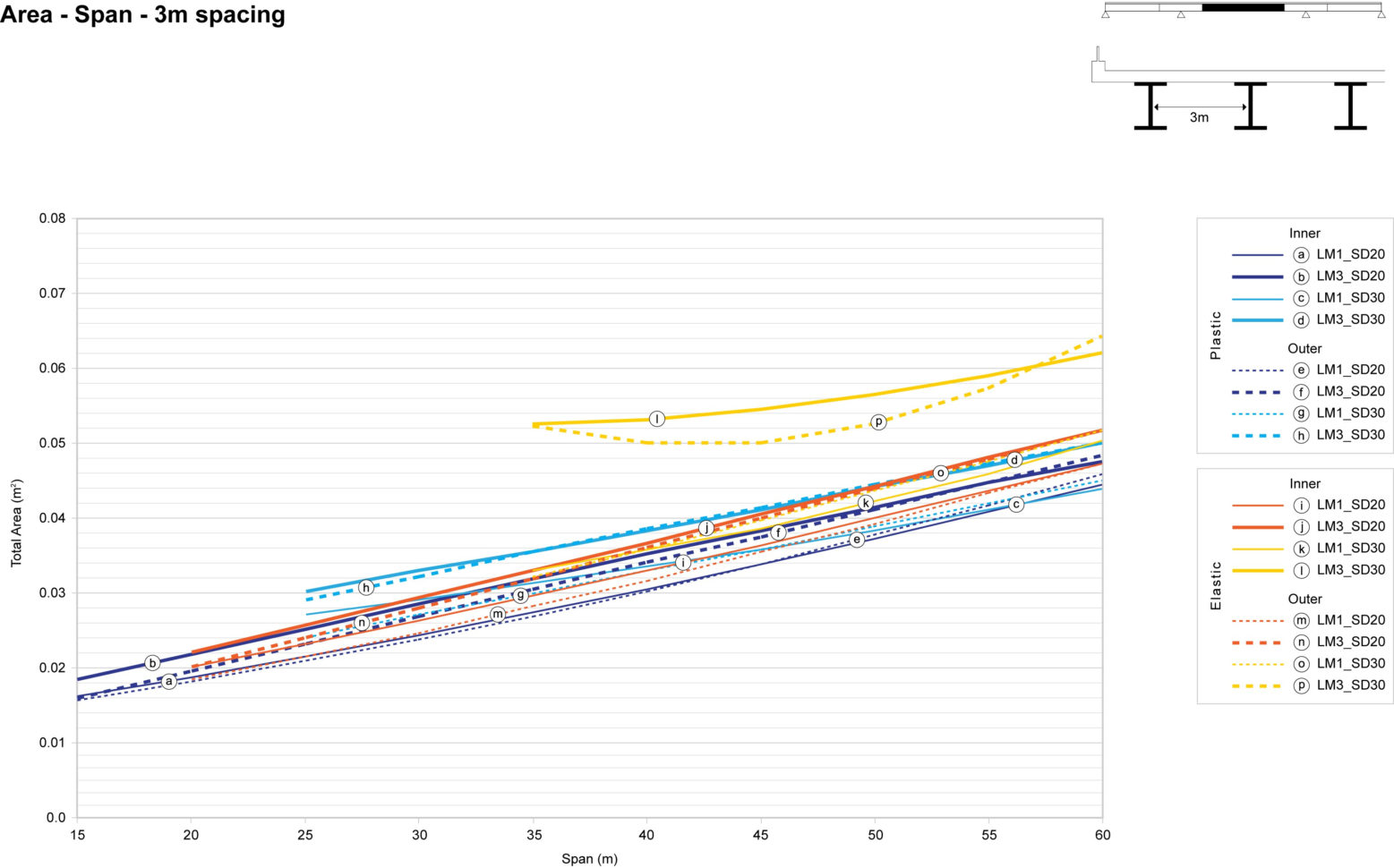Click the circled 'k' marker in the plot

[866, 503]
